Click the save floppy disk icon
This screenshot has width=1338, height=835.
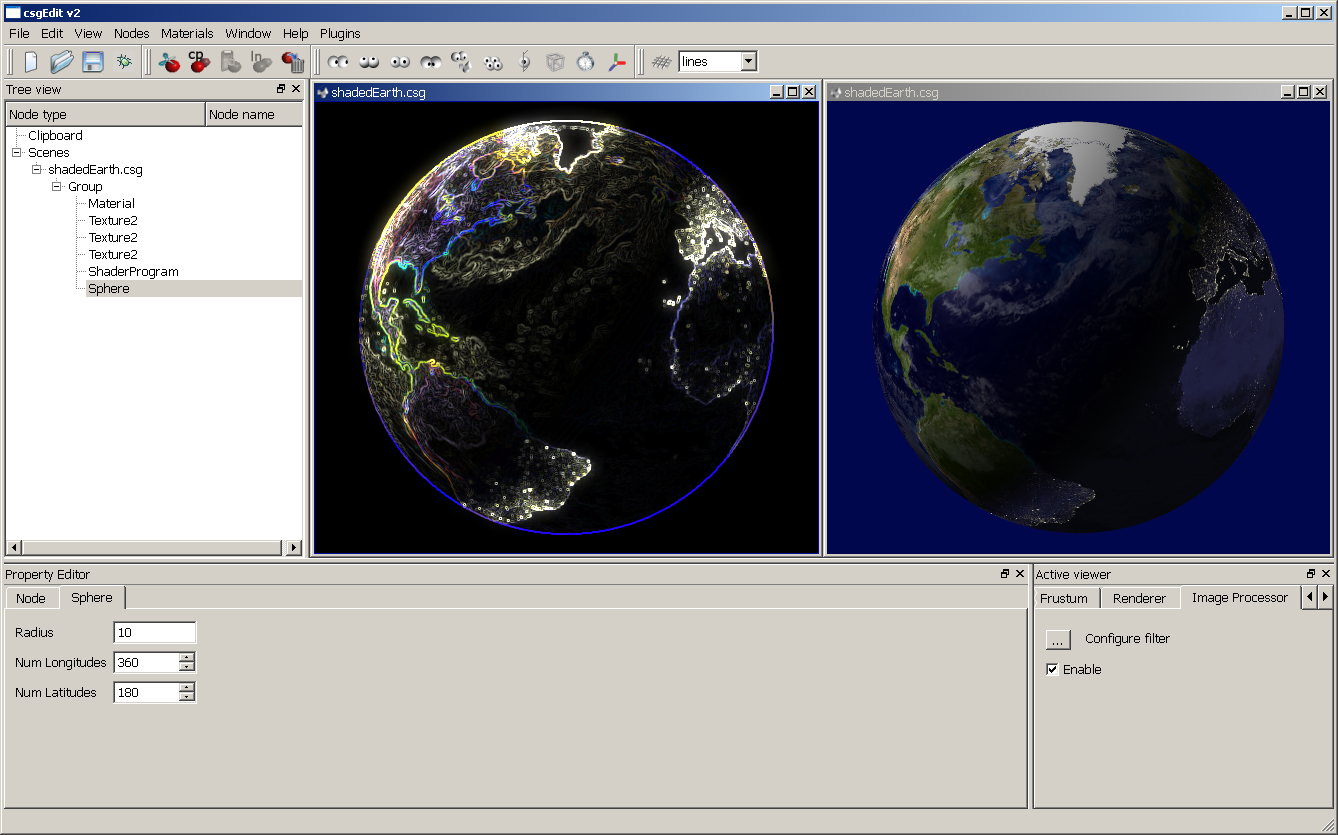point(93,62)
